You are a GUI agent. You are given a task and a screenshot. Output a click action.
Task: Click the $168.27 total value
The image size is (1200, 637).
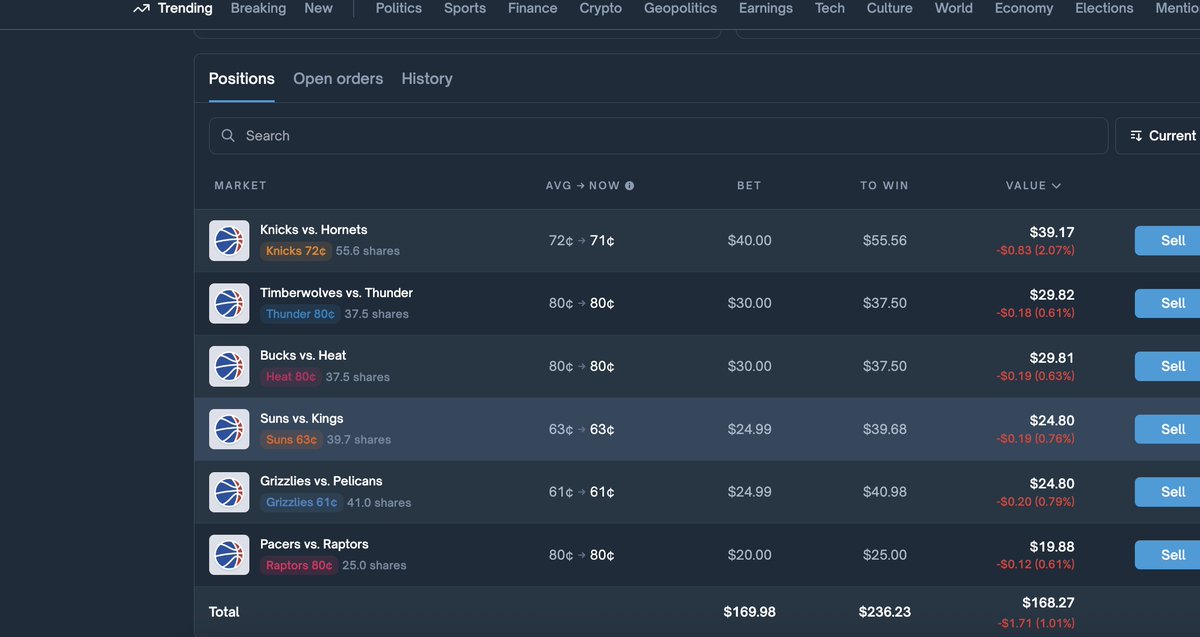pos(1048,603)
